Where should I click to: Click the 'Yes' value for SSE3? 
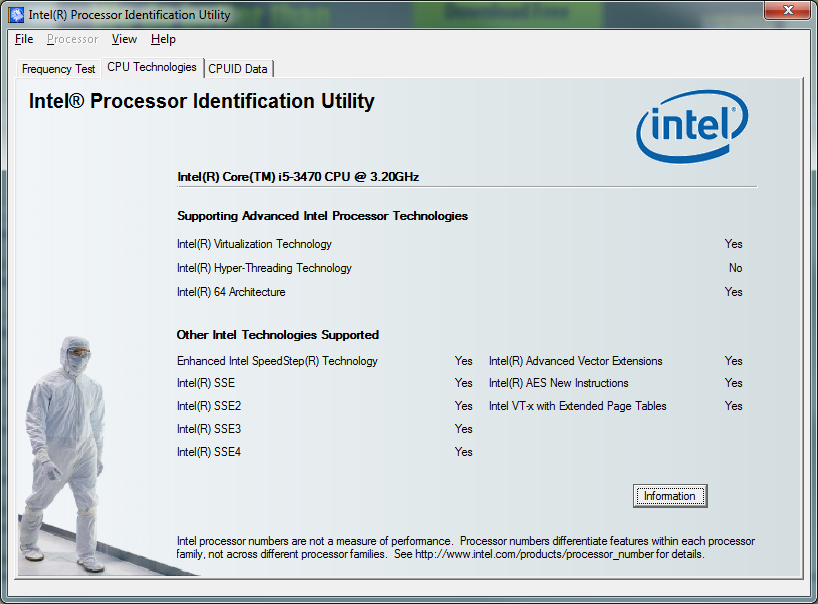(x=463, y=429)
